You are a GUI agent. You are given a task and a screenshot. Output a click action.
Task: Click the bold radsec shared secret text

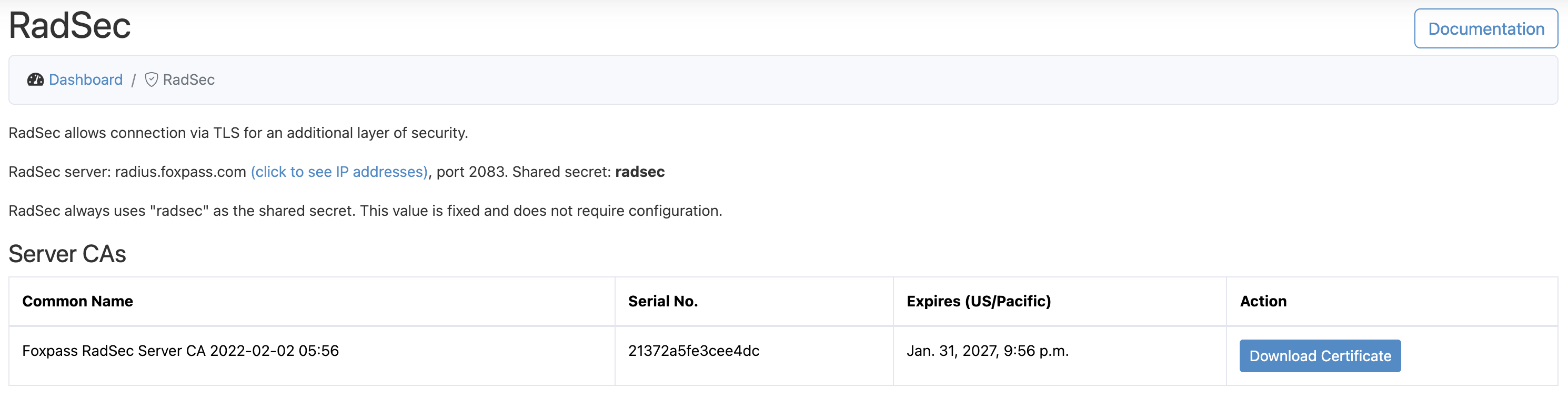tap(640, 172)
